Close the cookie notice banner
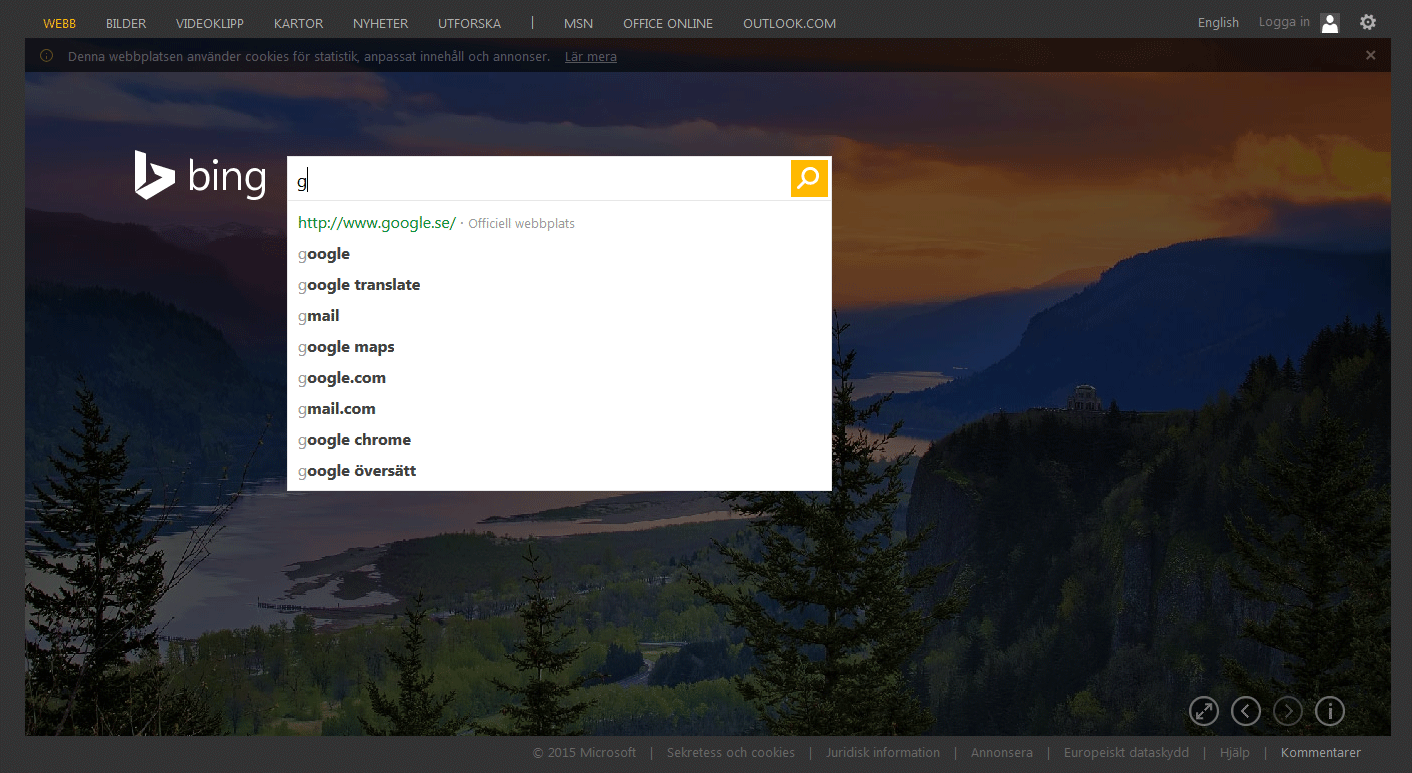The height and width of the screenshot is (773, 1412). [x=1371, y=56]
